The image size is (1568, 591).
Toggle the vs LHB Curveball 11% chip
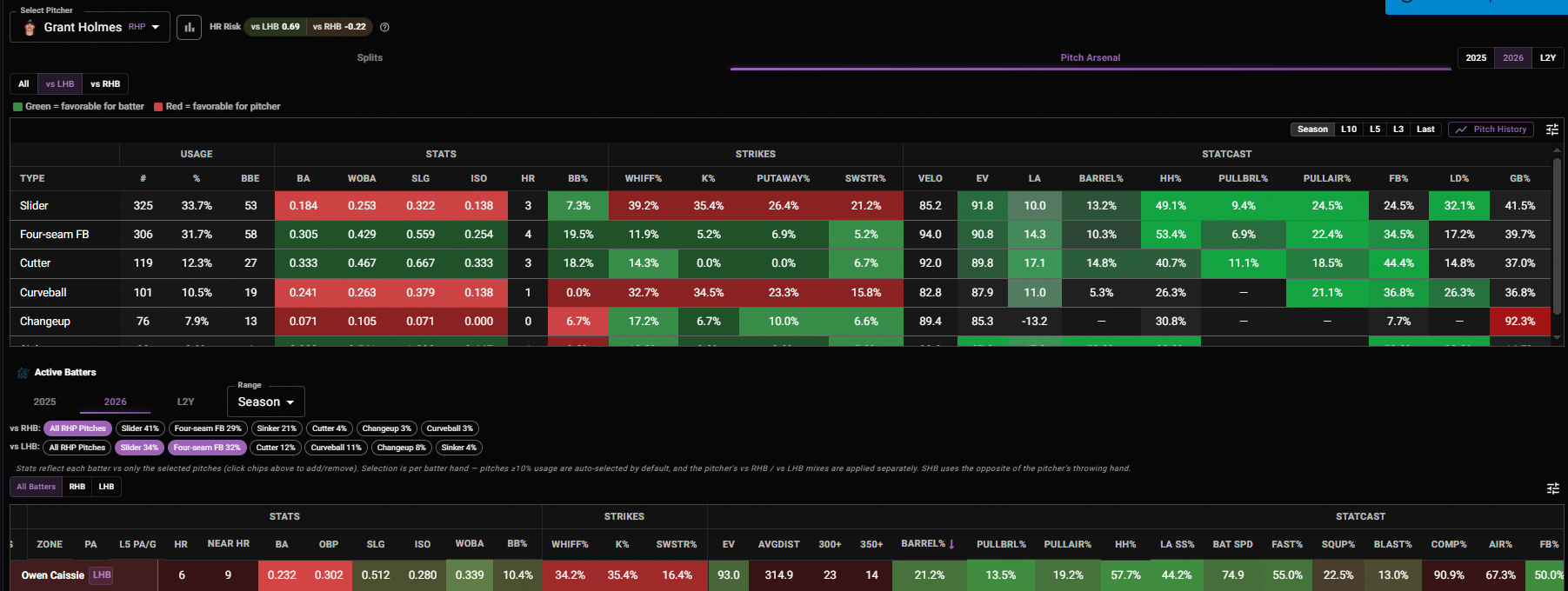[x=336, y=448]
